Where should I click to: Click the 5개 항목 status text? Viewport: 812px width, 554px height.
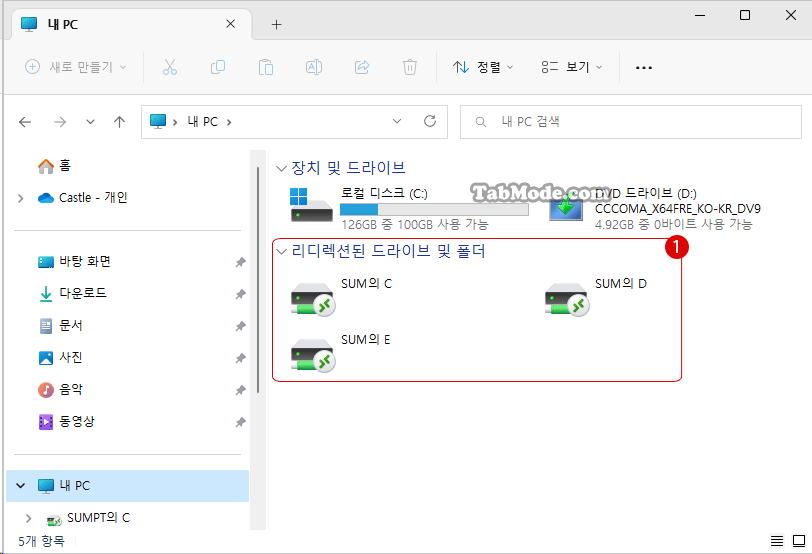pos(41,541)
